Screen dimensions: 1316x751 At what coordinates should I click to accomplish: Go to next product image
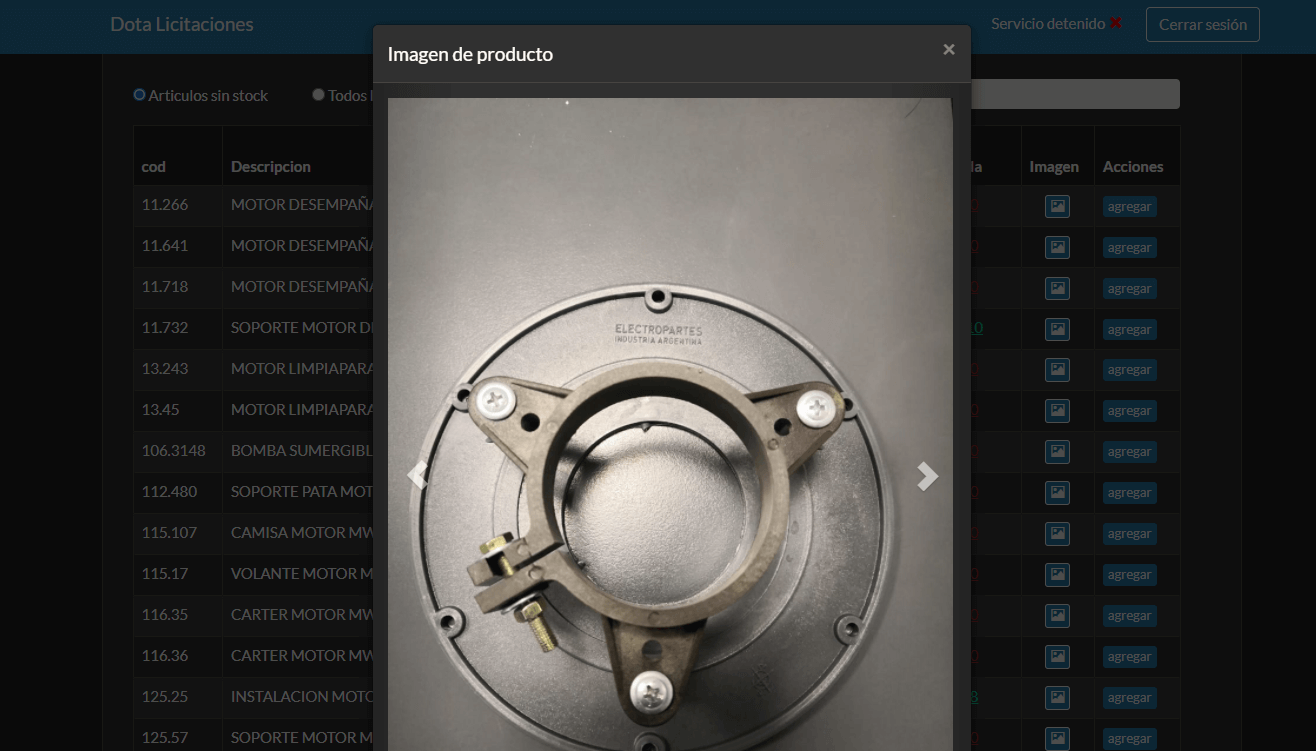(x=927, y=476)
